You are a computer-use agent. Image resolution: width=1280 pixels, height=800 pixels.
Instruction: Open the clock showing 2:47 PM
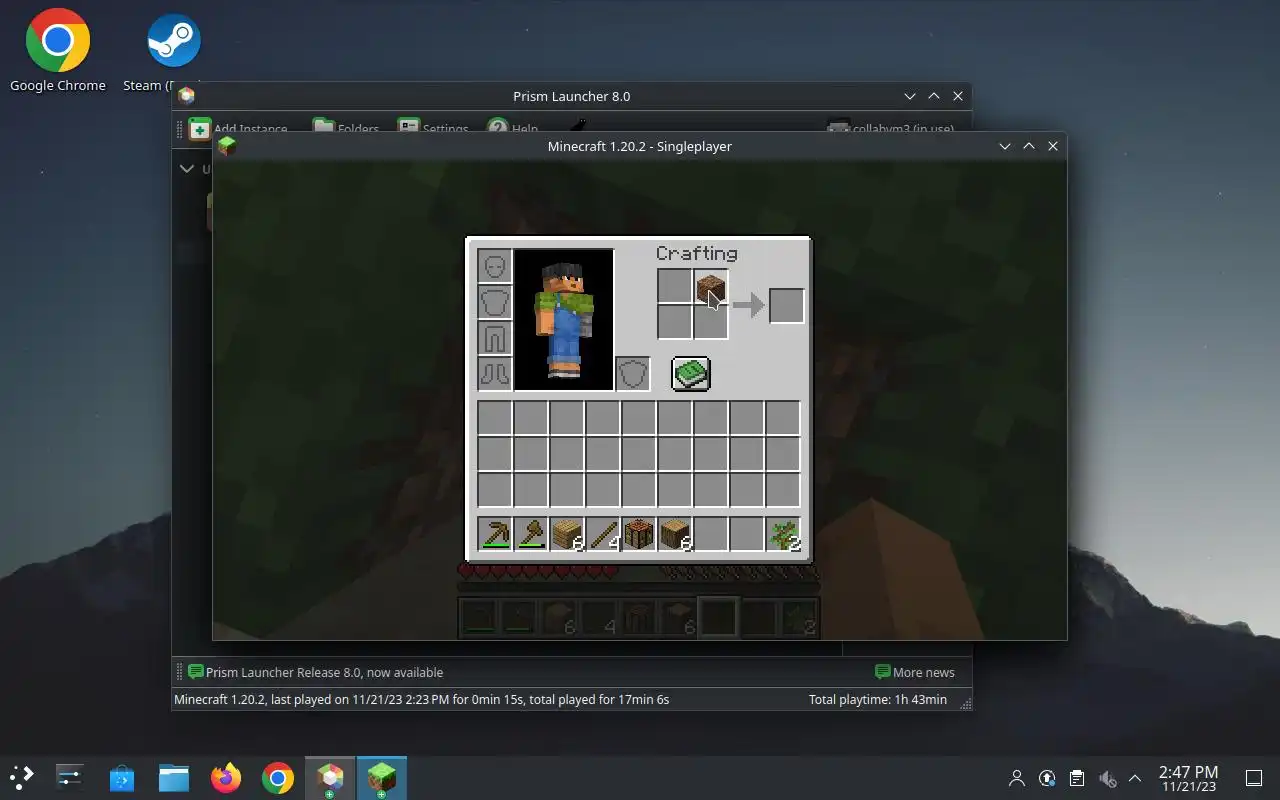point(1188,778)
